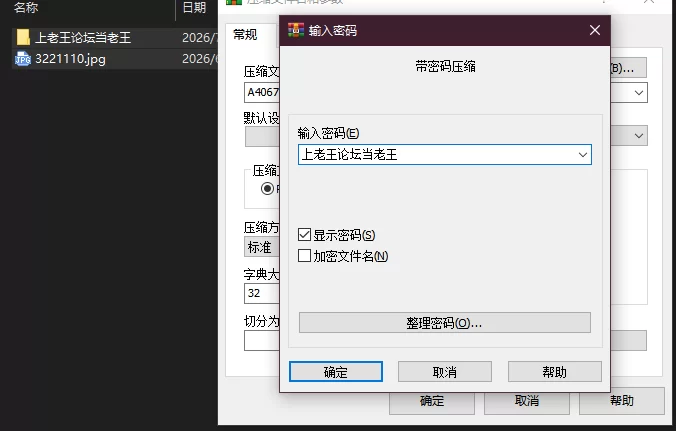Open the 标准 compression method dropdown
The height and width of the screenshot is (431, 676).
pyautogui.click(x=262, y=247)
